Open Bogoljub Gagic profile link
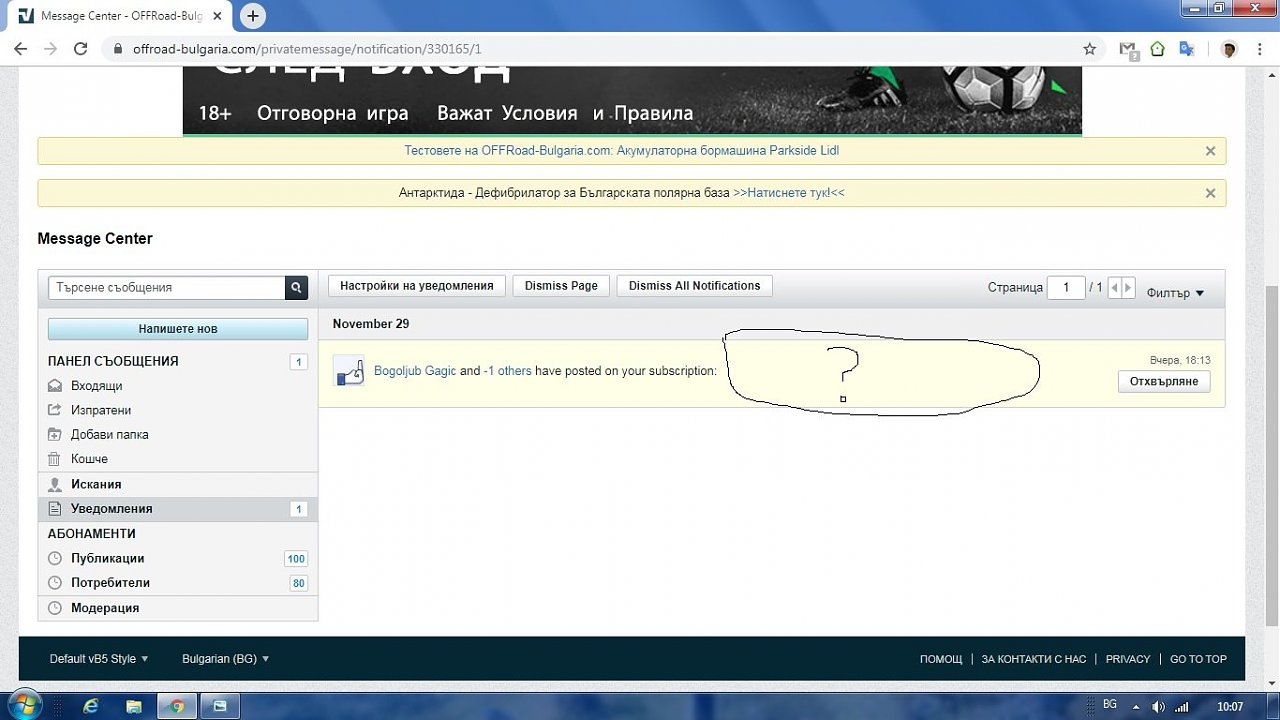The height and width of the screenshot is (720, 1280). pyautogui.click(x=415, y=371)
